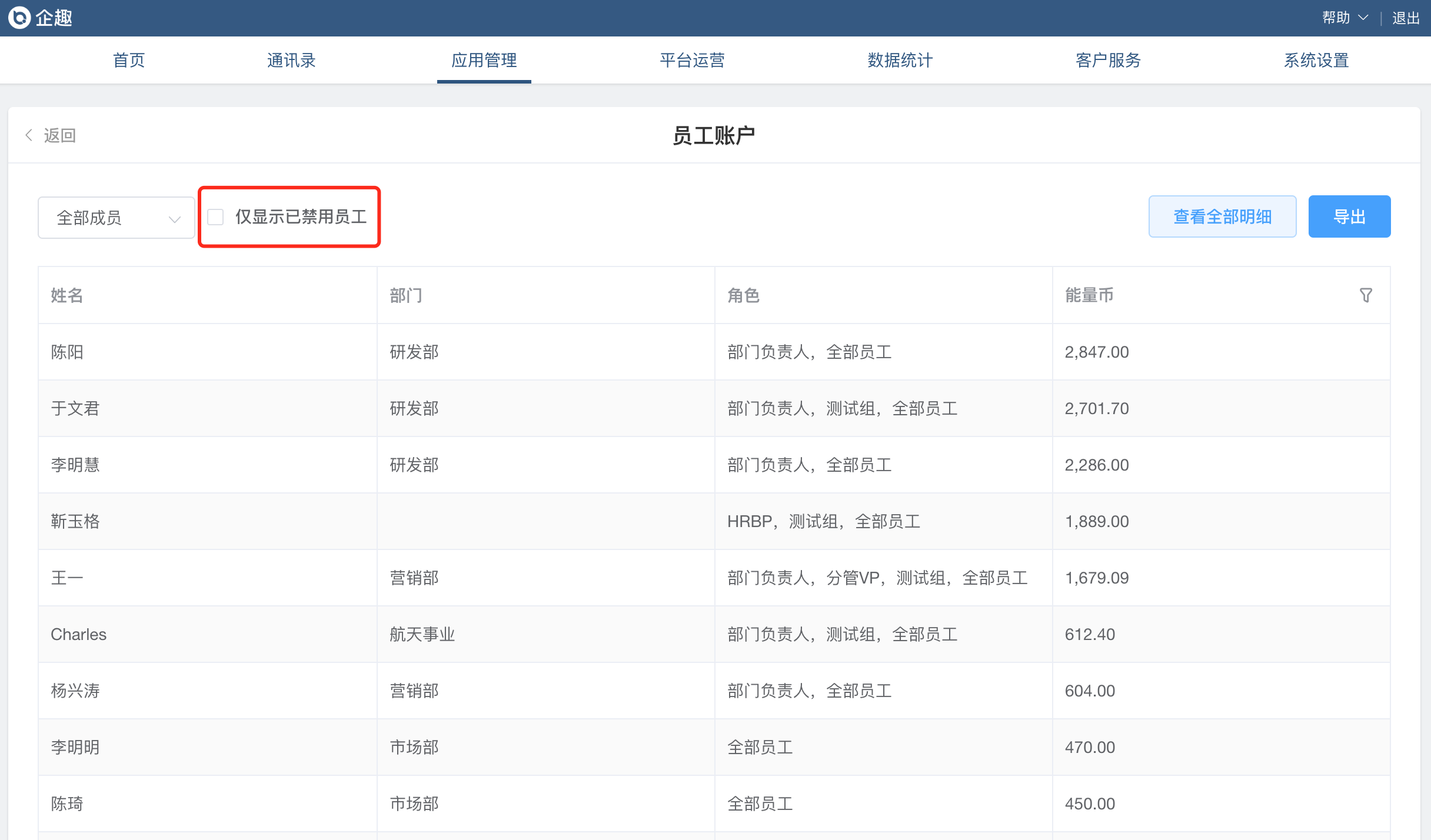Switch to the 首页 tab

(129, 60)
